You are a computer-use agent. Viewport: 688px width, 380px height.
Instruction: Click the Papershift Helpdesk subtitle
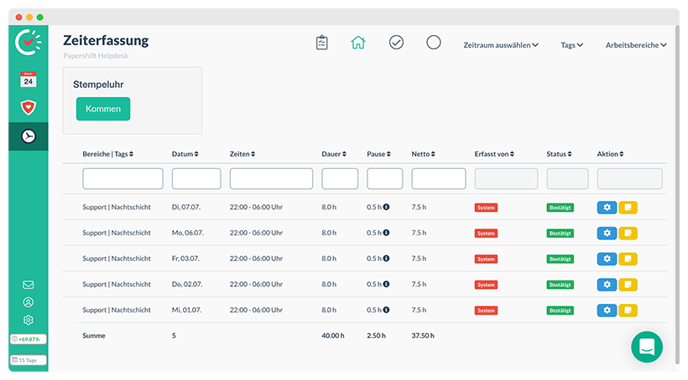(x=96, y=56)
